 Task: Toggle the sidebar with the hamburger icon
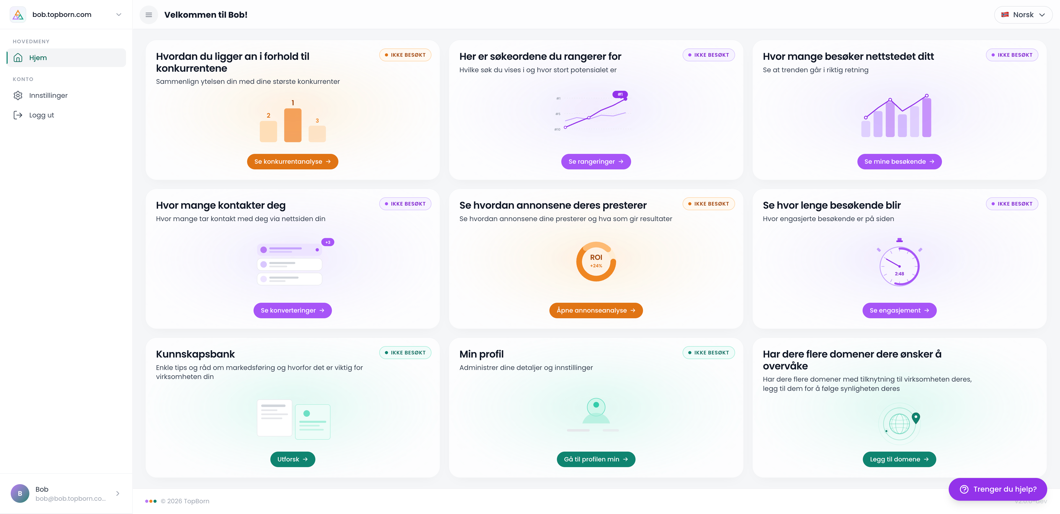coord(149,15)
